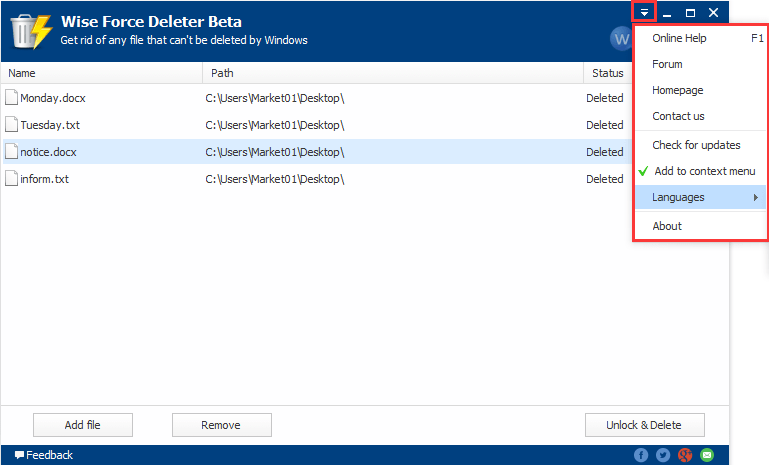This screenshot has width=769, height=465.
Task: Click the green email icon
Action: tap(707, 455)
